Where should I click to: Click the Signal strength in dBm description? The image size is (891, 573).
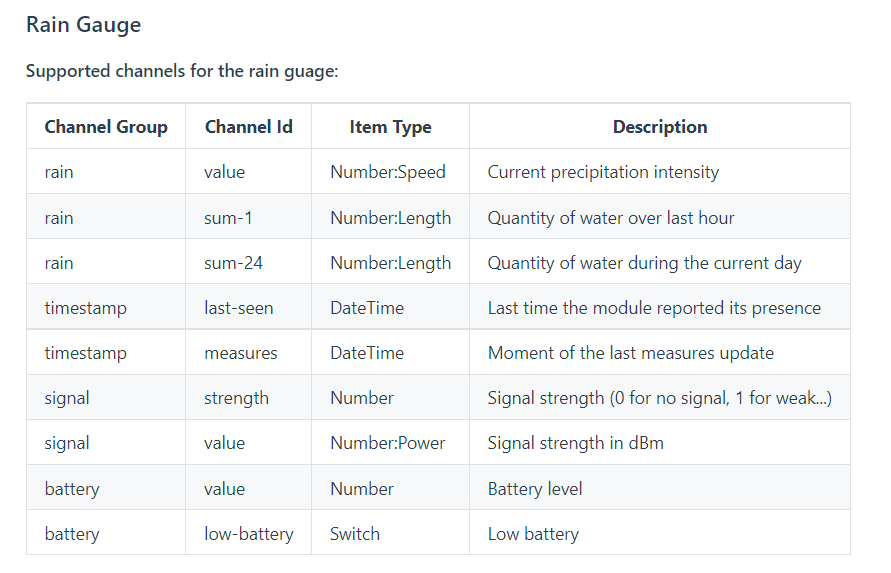(x=575, y=443)
